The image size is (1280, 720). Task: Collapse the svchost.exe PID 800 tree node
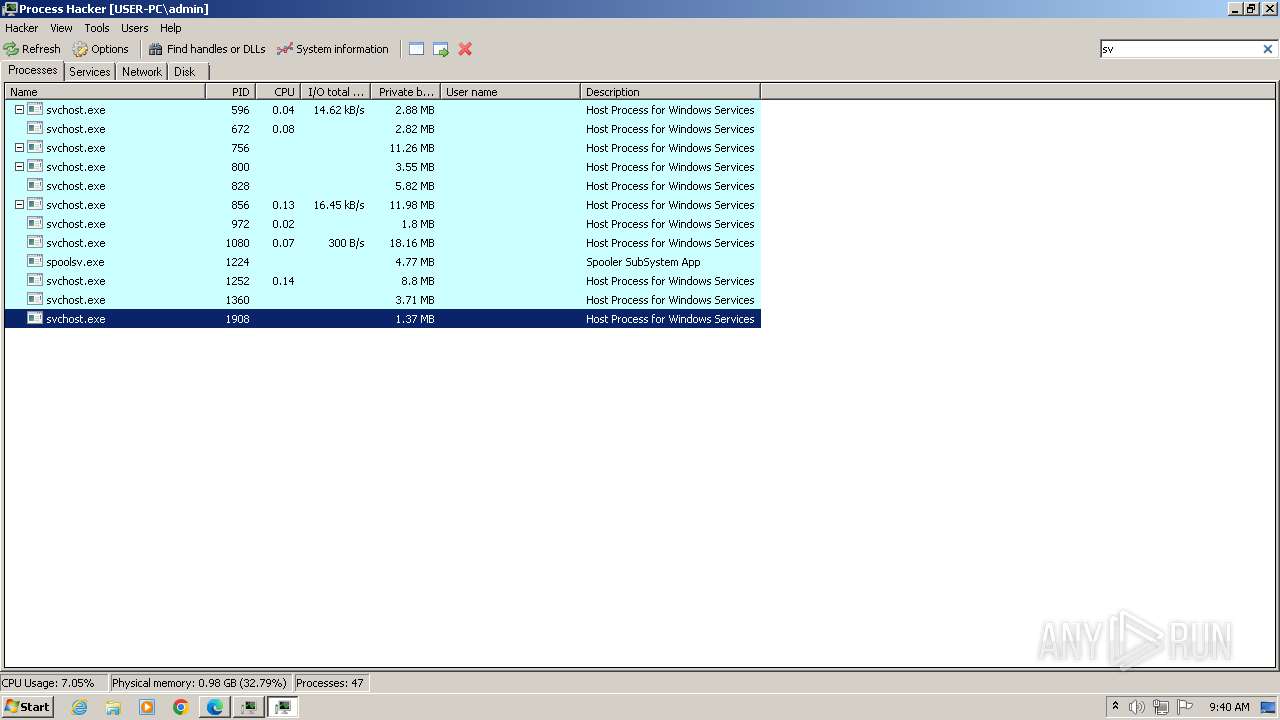click(x=19, y=167)
